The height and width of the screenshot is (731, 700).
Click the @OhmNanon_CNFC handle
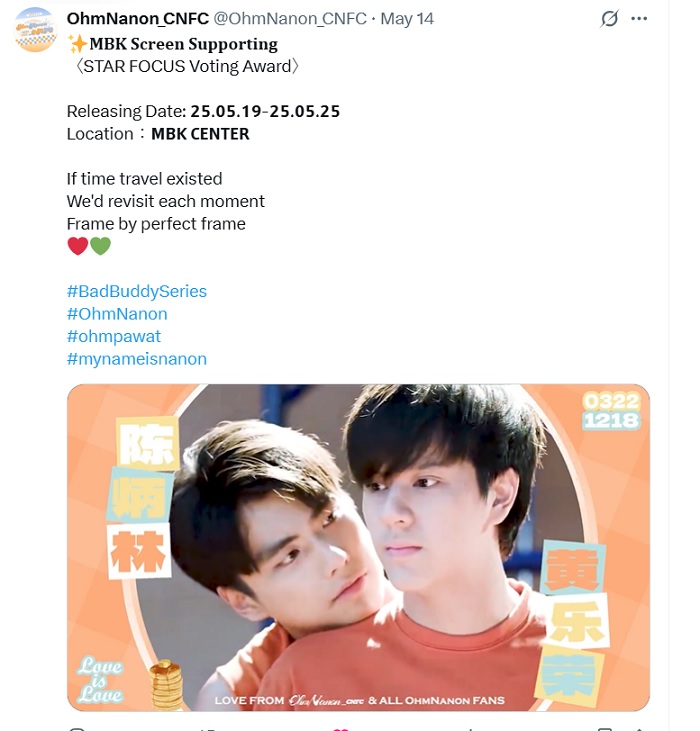[290, 19]
